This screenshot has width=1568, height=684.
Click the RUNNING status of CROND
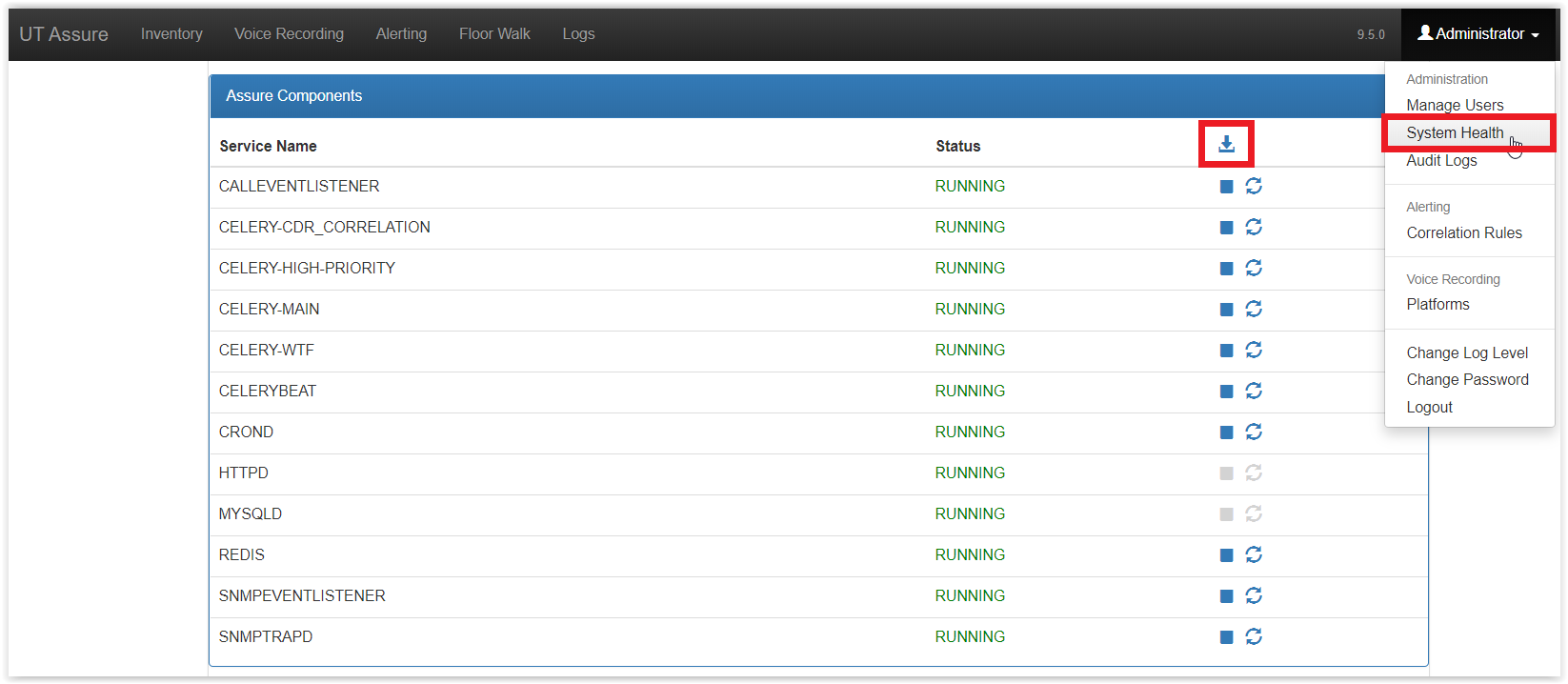970,432
